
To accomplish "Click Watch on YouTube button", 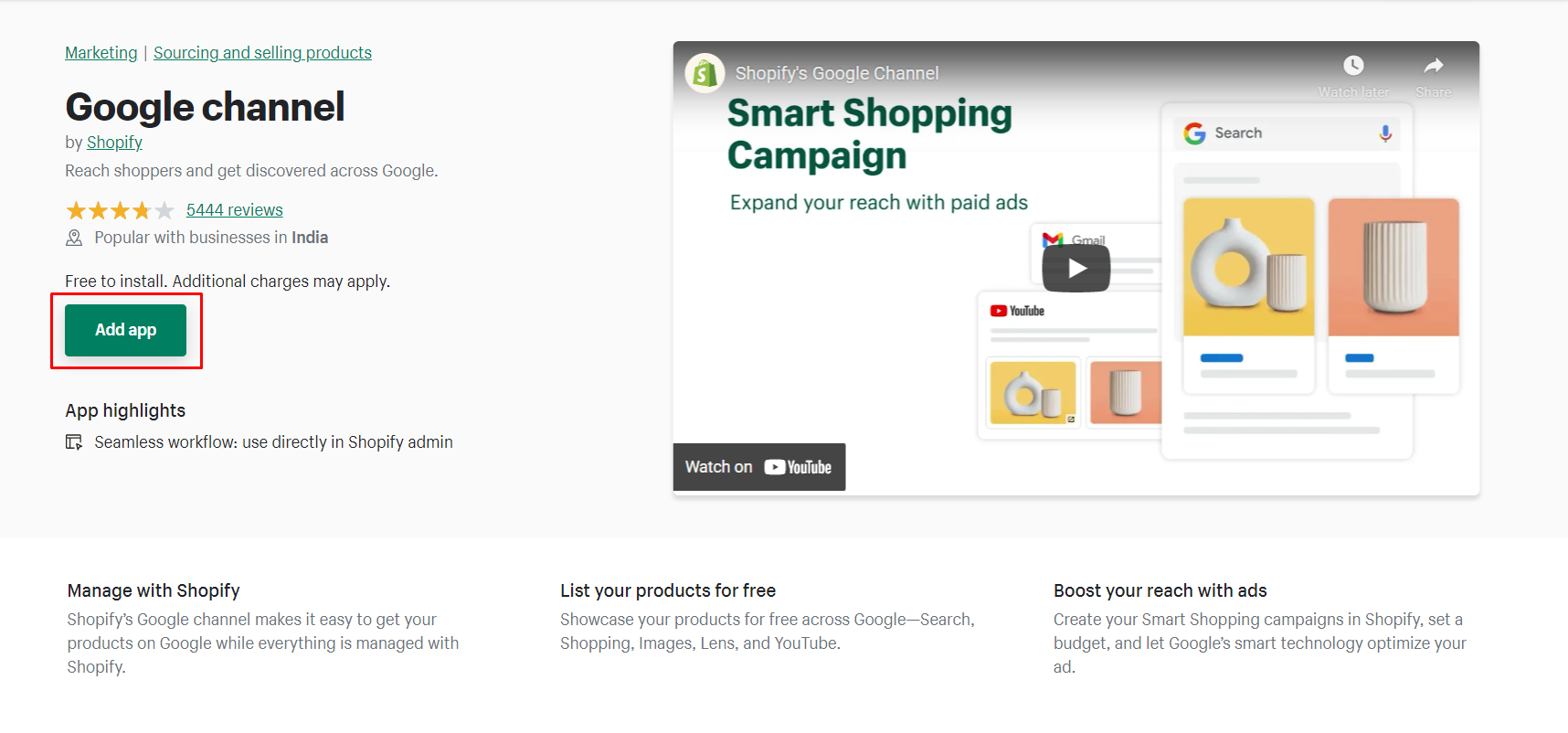I will (x=758, y=467).
